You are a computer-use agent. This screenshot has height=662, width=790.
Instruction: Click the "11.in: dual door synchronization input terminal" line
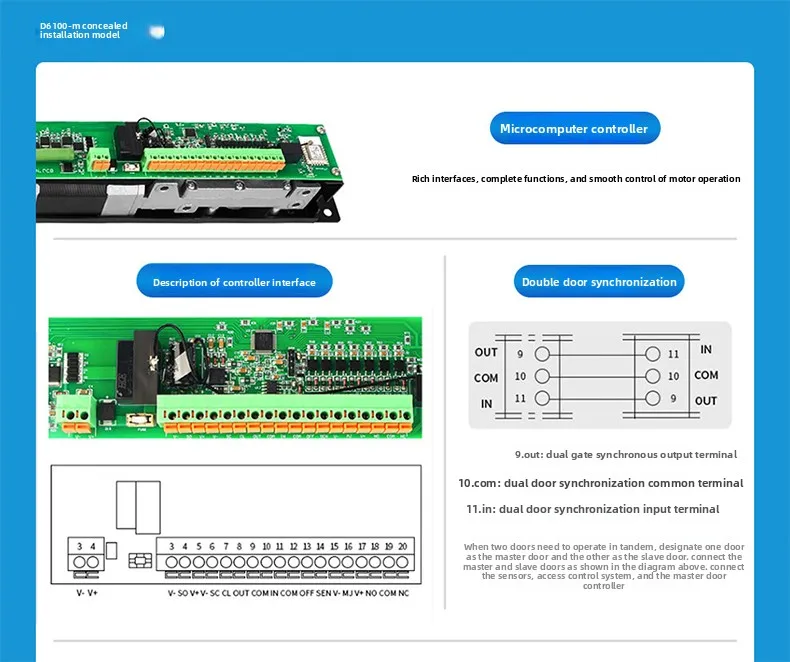tap(592, 509)
